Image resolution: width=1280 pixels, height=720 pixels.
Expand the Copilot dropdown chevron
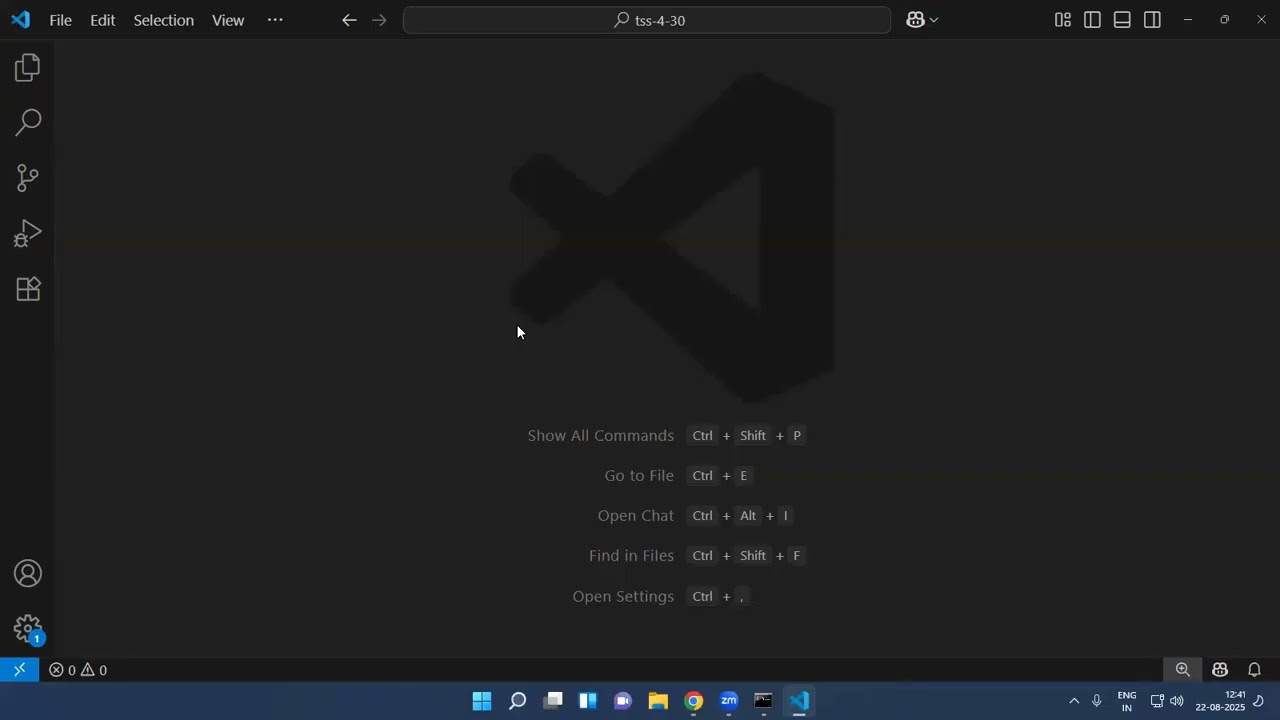[934, 20]
